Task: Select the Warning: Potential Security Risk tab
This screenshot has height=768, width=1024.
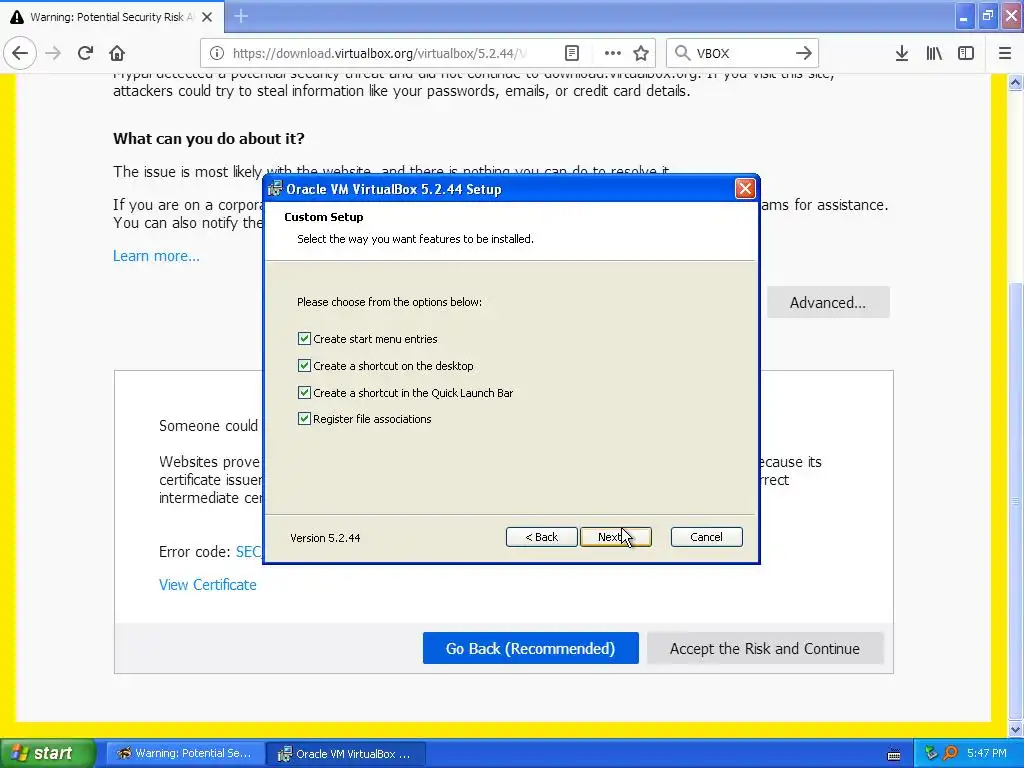Action: click(112, 17)
